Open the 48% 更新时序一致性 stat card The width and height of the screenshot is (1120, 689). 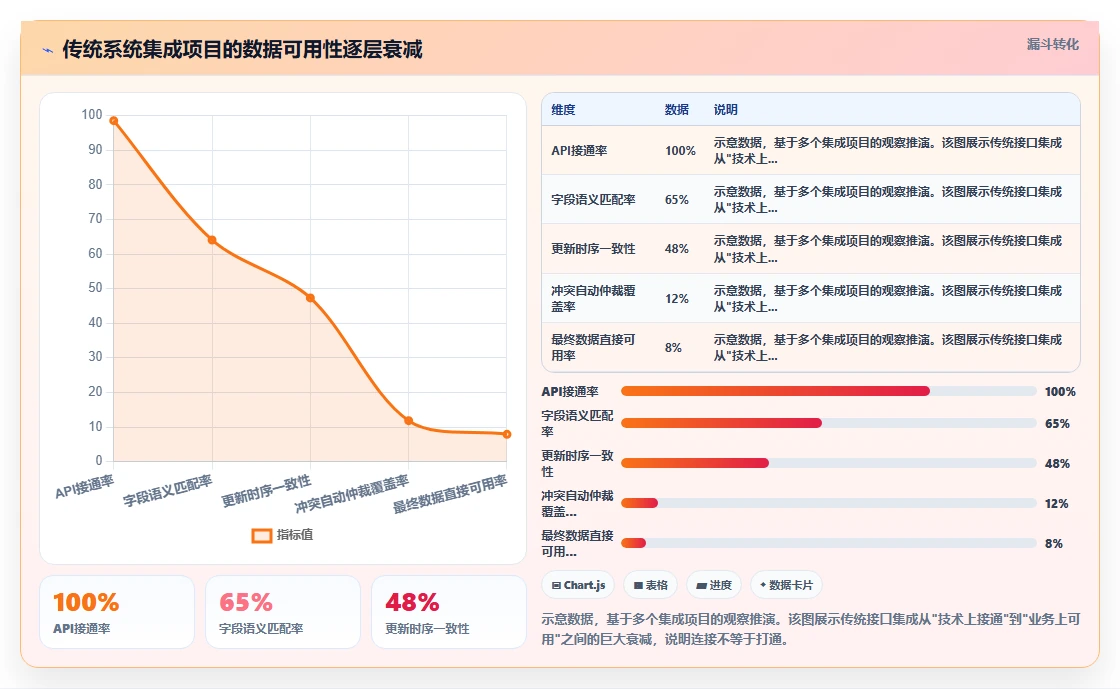pyautogui.click(x=449, y=613)
